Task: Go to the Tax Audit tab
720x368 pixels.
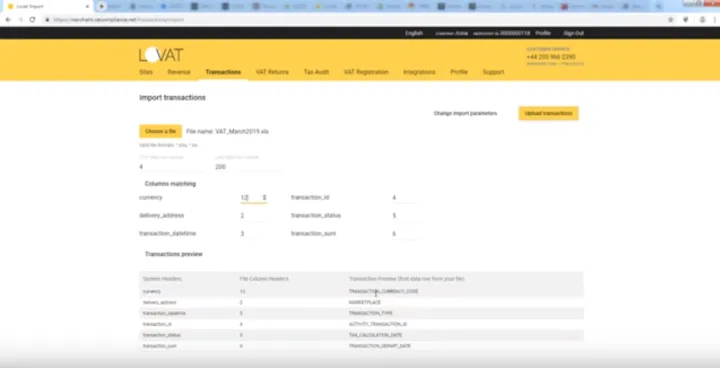Action: [316, 72]
